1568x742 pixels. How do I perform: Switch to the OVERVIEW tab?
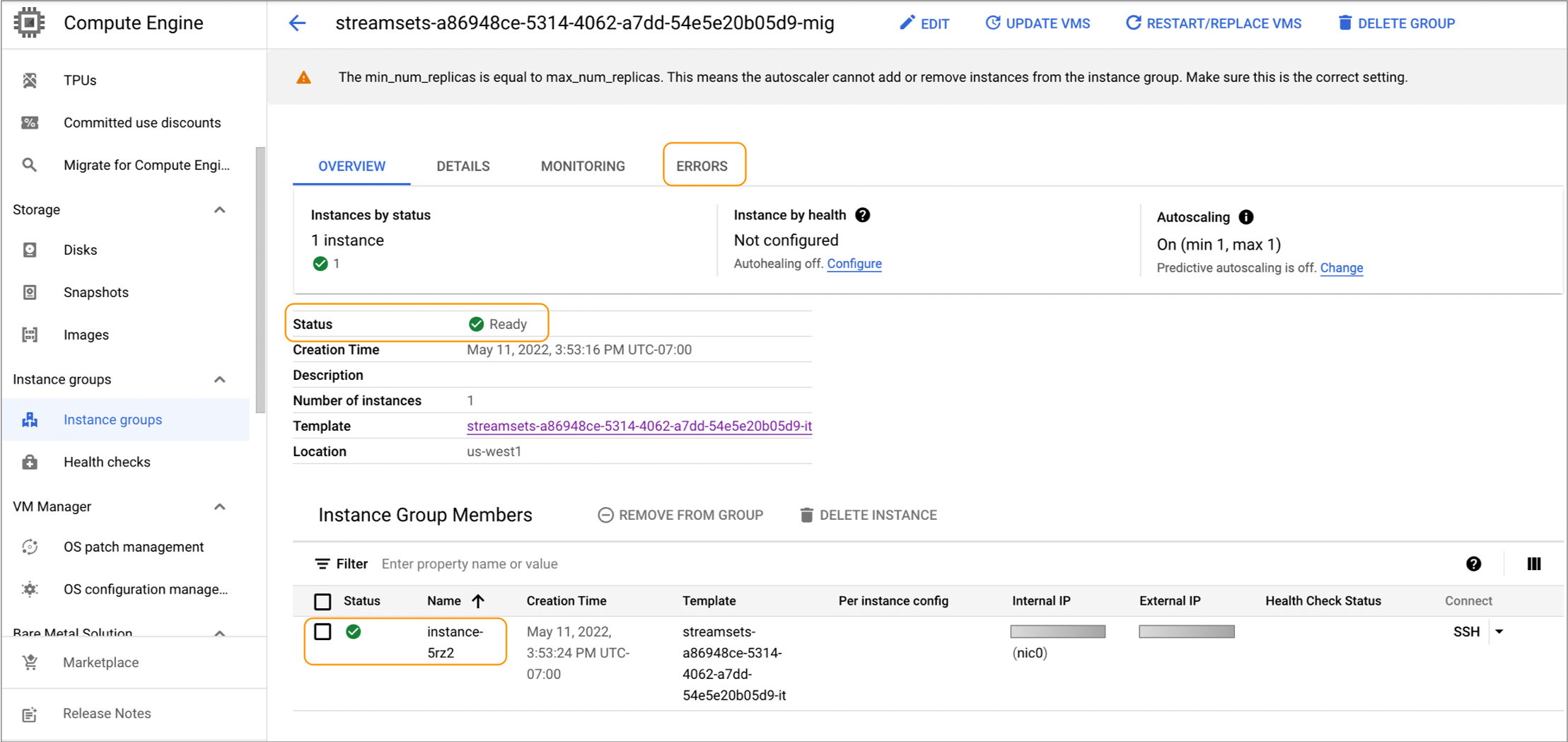pyautogui.click(x=352, y=166)
